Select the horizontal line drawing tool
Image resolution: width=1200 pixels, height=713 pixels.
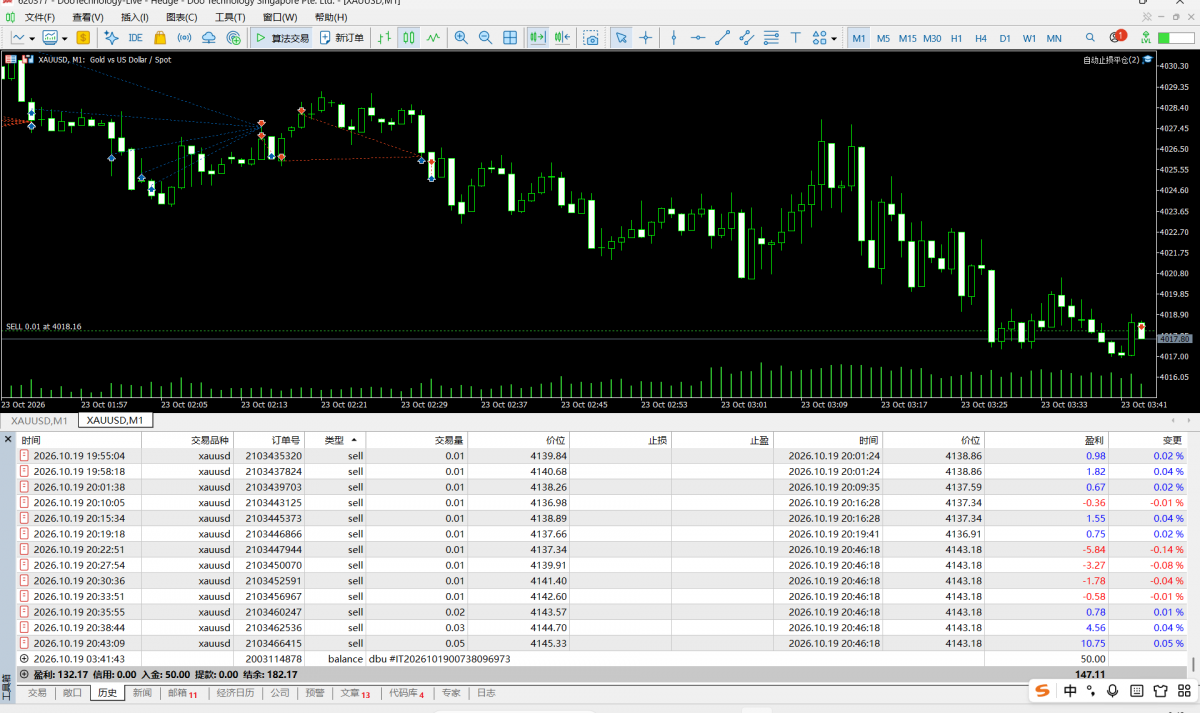click(698, 38)
